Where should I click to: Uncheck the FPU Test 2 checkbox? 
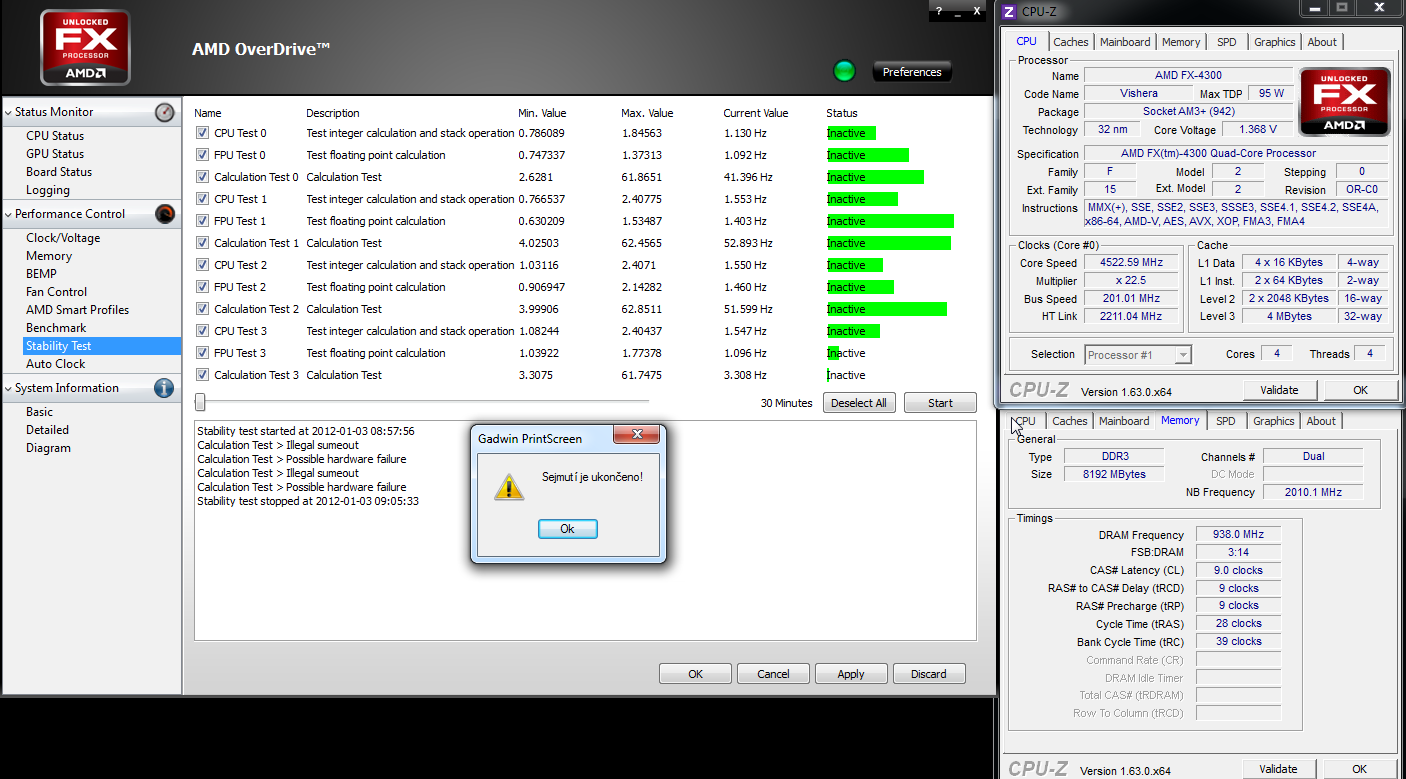[203, 287]
